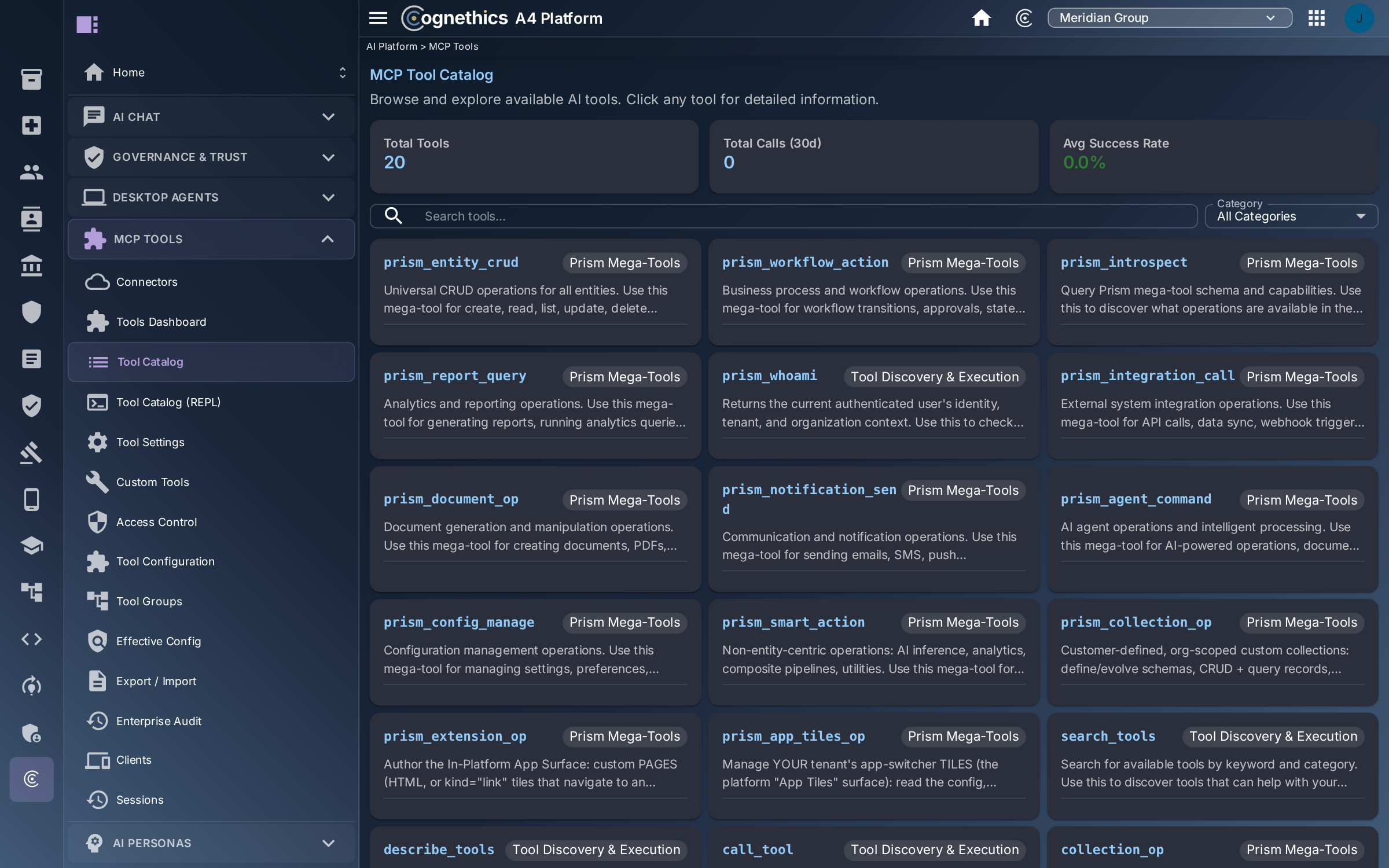Open Connectors in the sidebar
This screenshot has height=868, width=1389.
[211, 282]
